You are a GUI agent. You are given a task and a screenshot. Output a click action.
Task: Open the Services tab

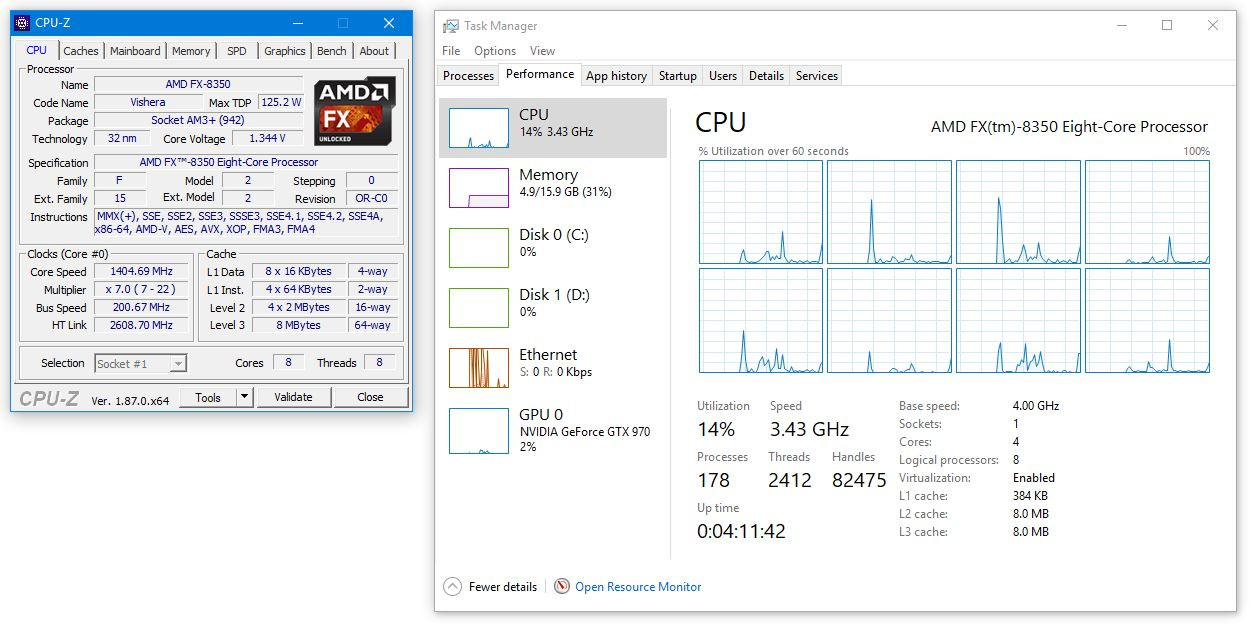click(x=817, y=76)
